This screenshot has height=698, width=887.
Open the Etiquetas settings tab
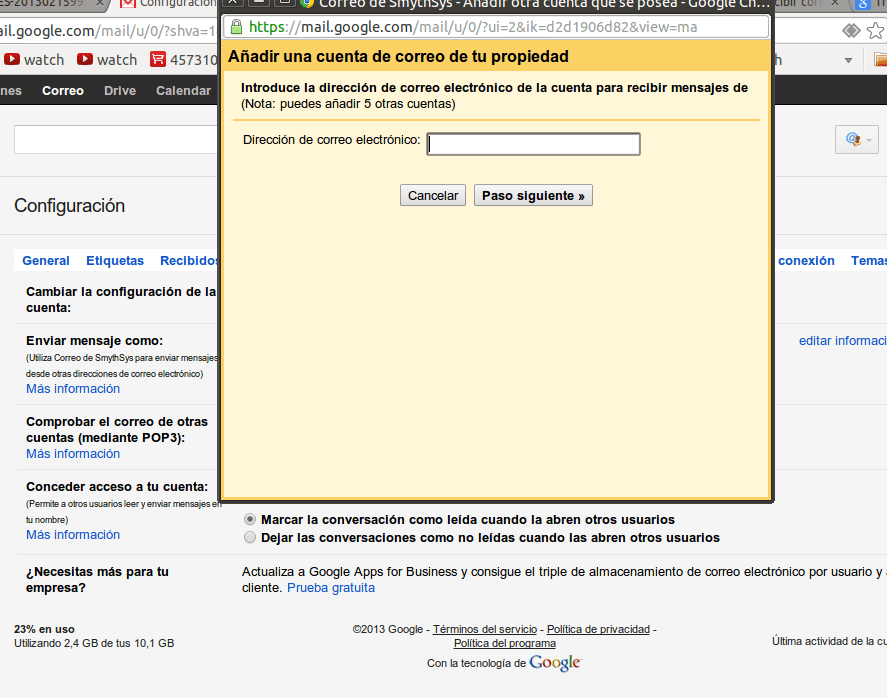tap(115, 261)
